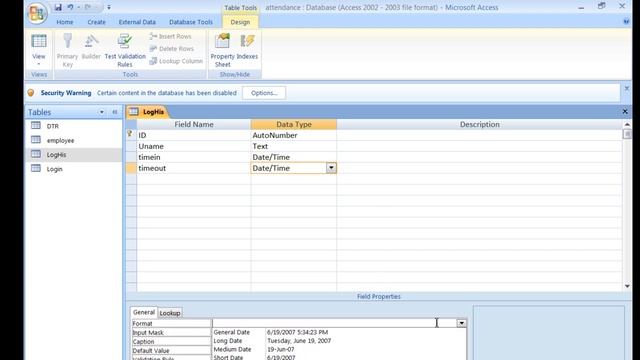
Task: Click the timein Date/Time data type cell
Action: point(294,157)
